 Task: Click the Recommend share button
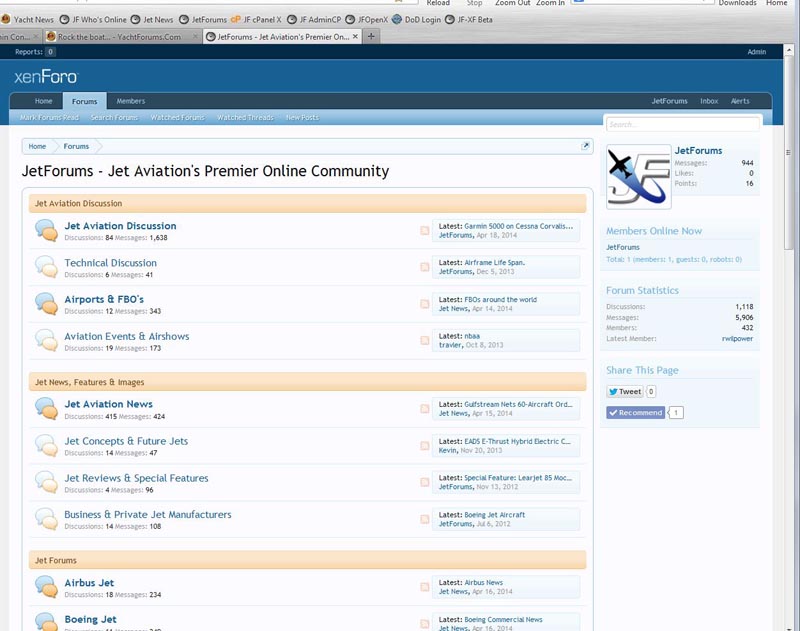pos(636,413)
